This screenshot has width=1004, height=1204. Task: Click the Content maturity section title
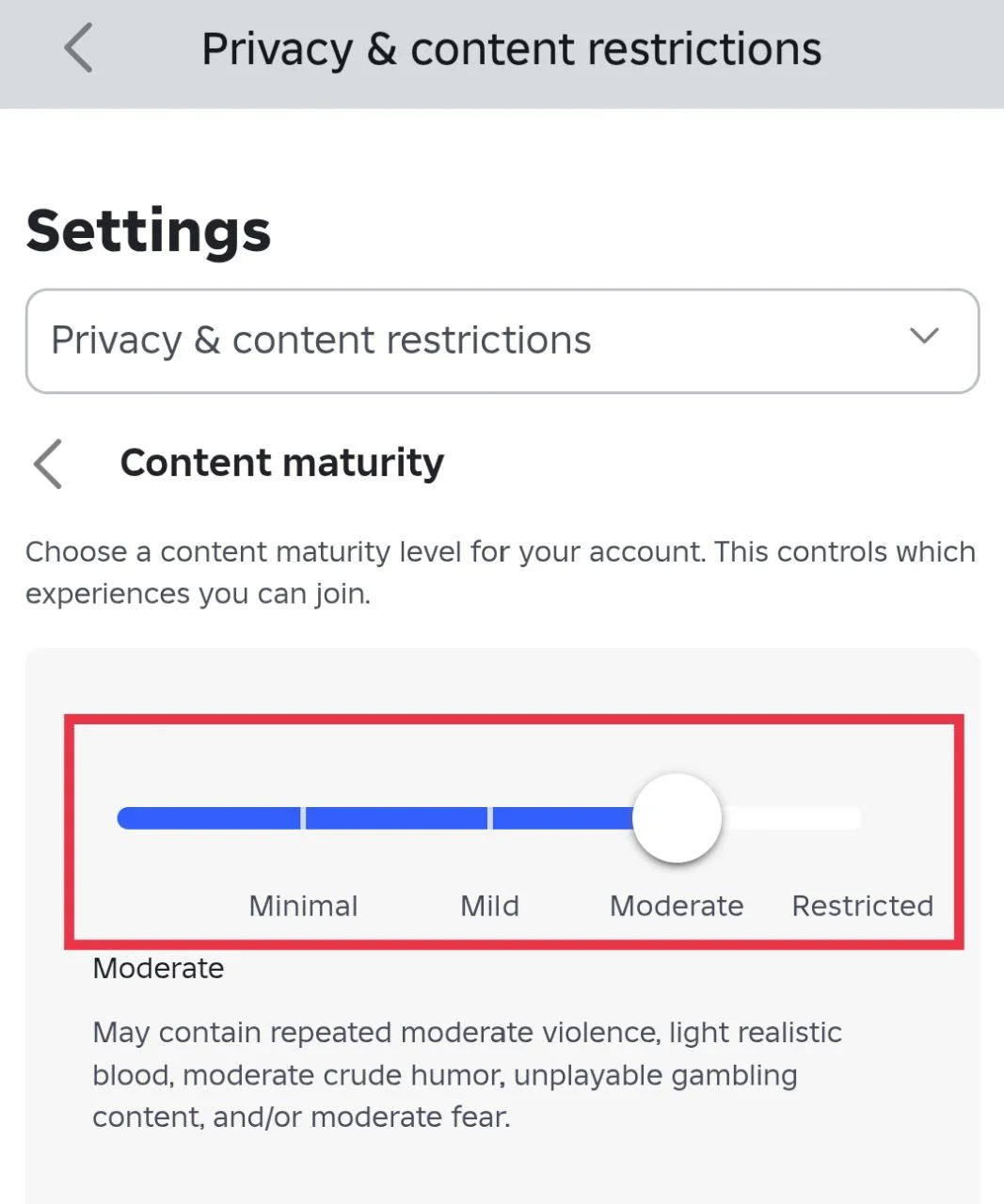pos(281,463)
